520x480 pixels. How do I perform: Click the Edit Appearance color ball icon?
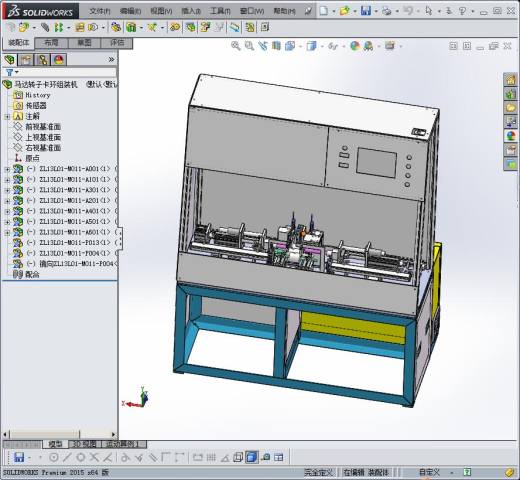[x=355, y=46]
